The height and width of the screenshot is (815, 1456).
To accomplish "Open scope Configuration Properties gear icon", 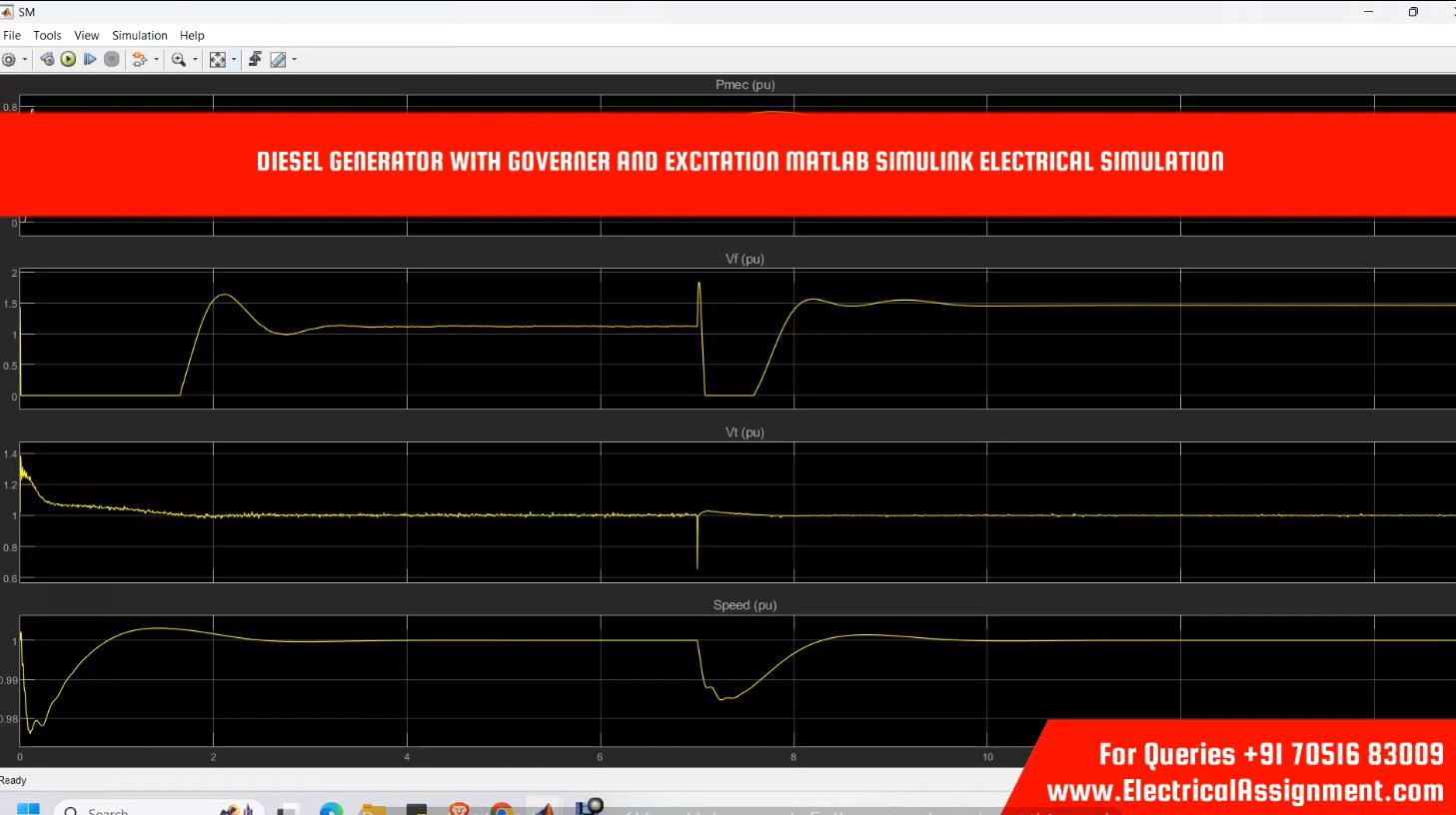I will 9,60.
